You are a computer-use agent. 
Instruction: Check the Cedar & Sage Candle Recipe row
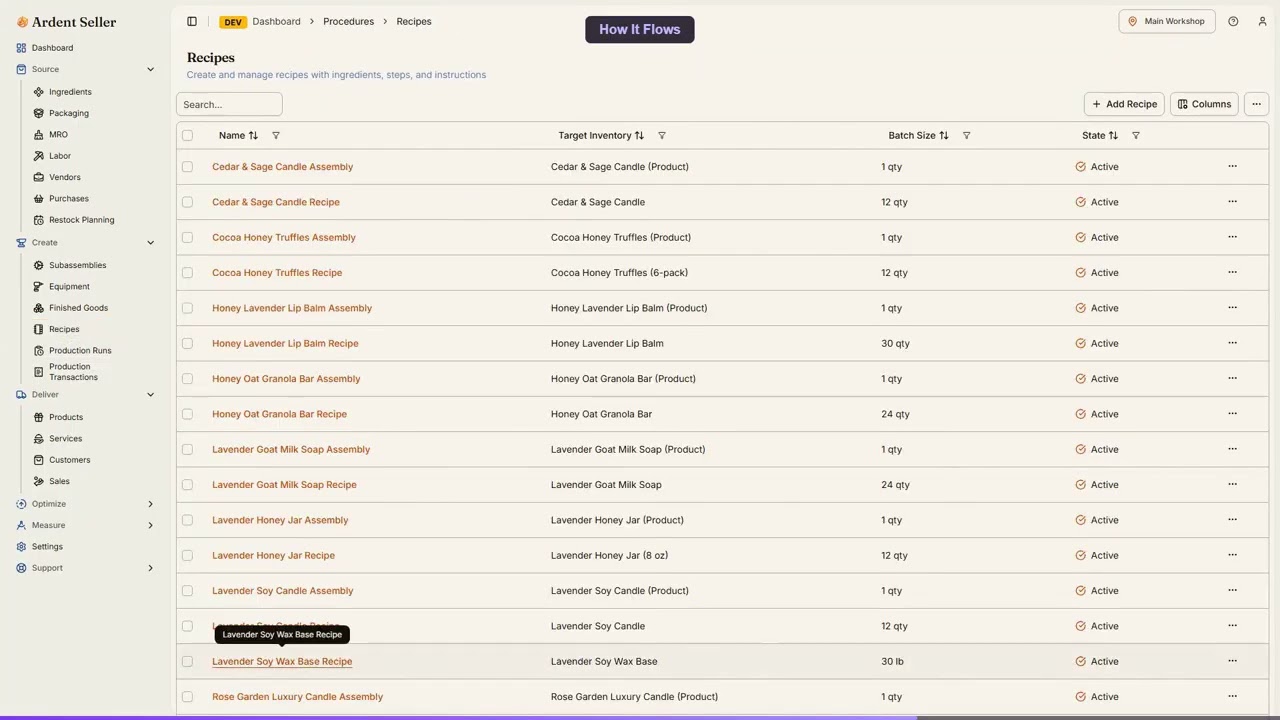187,202
